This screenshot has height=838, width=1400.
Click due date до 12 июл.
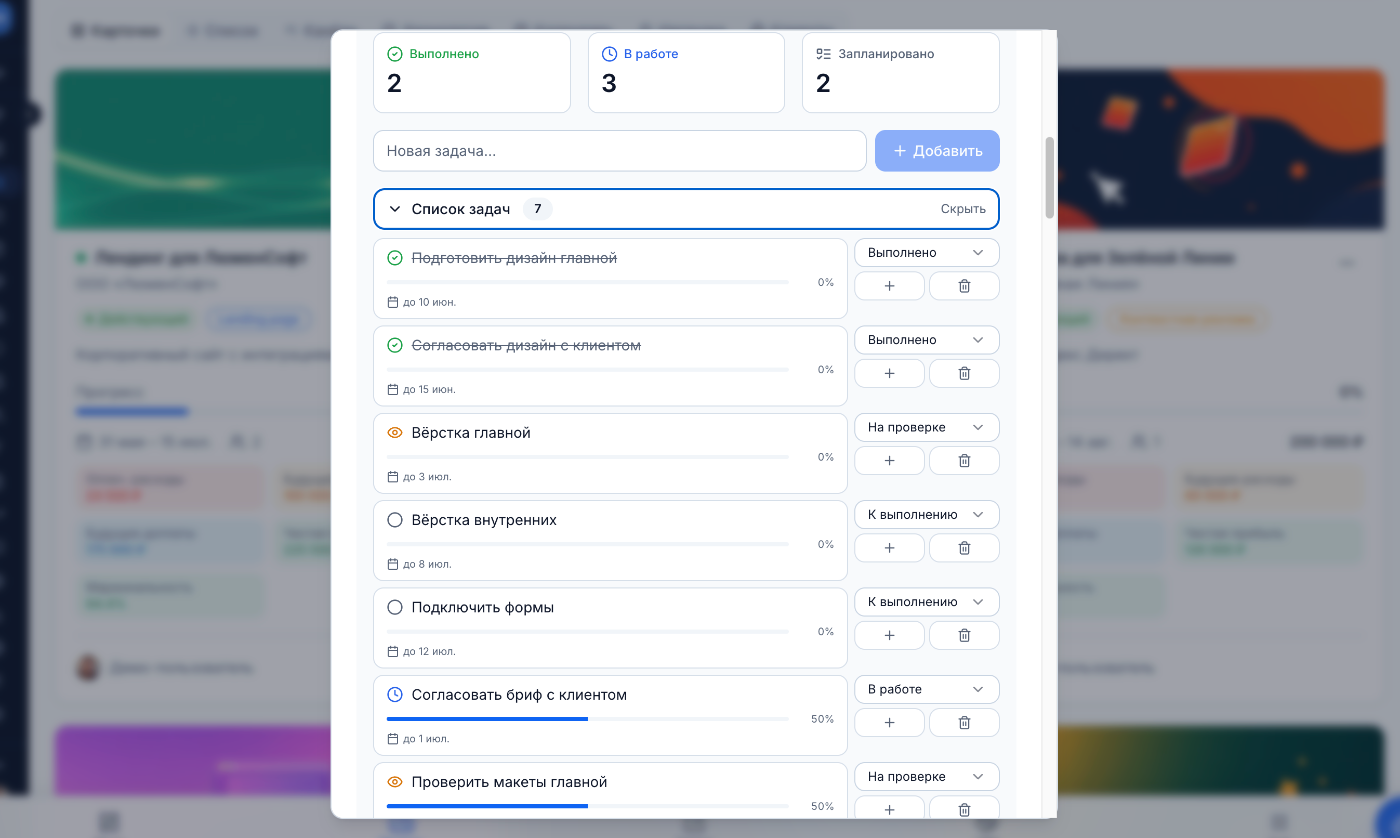429,651
